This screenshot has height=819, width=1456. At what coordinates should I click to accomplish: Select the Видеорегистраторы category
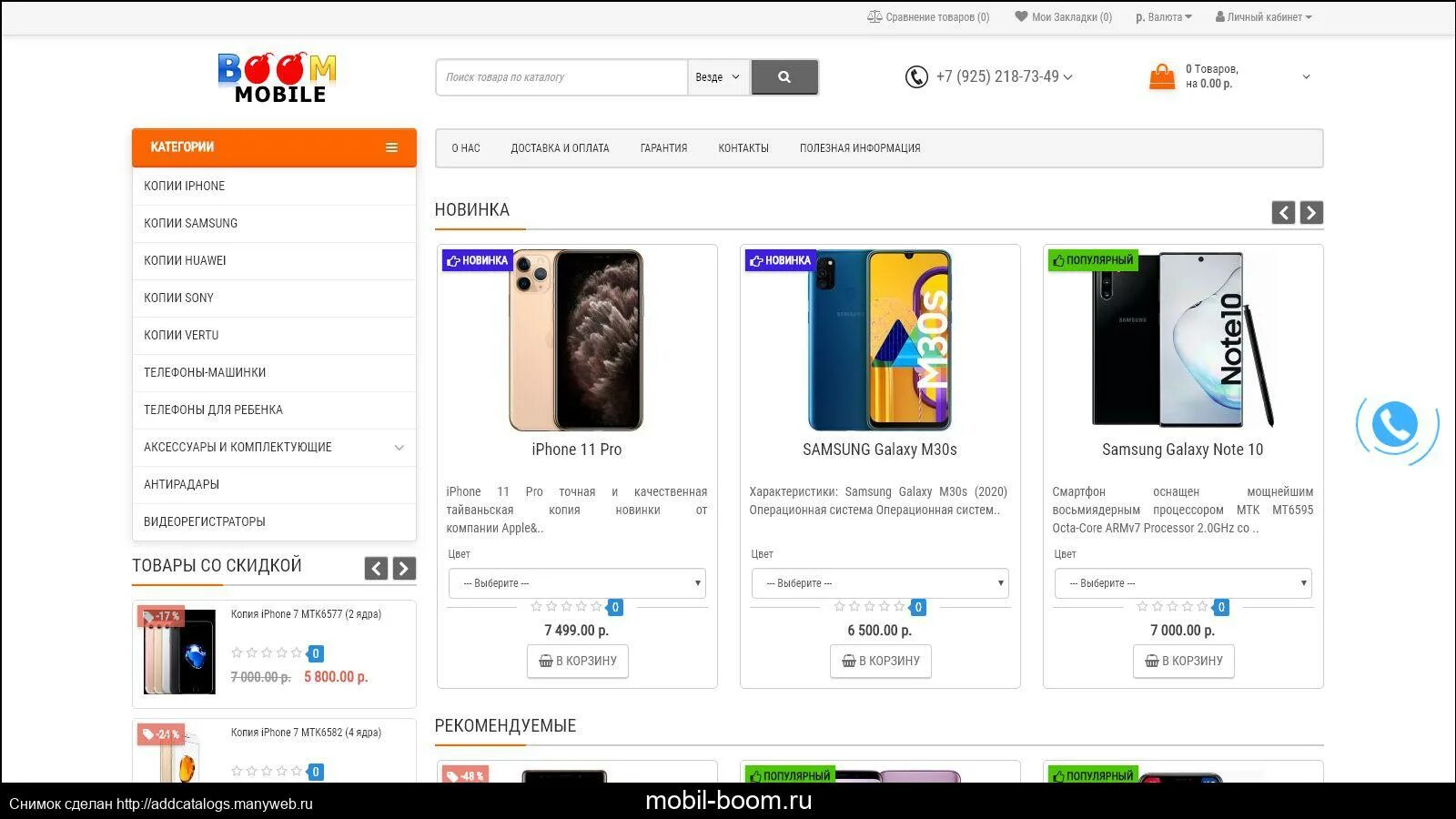pos(274,521)
